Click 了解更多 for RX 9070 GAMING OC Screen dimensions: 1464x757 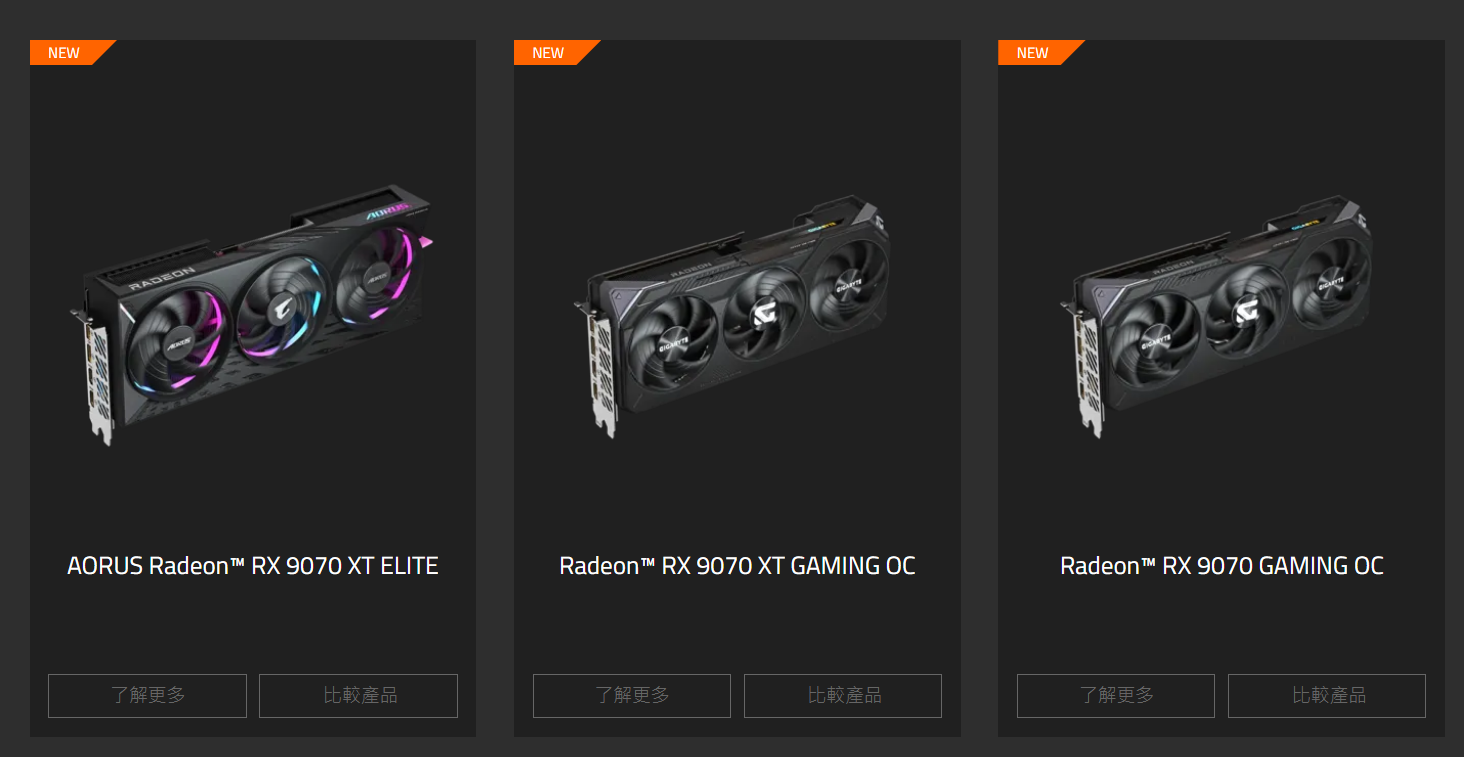tap(1116, 696)
